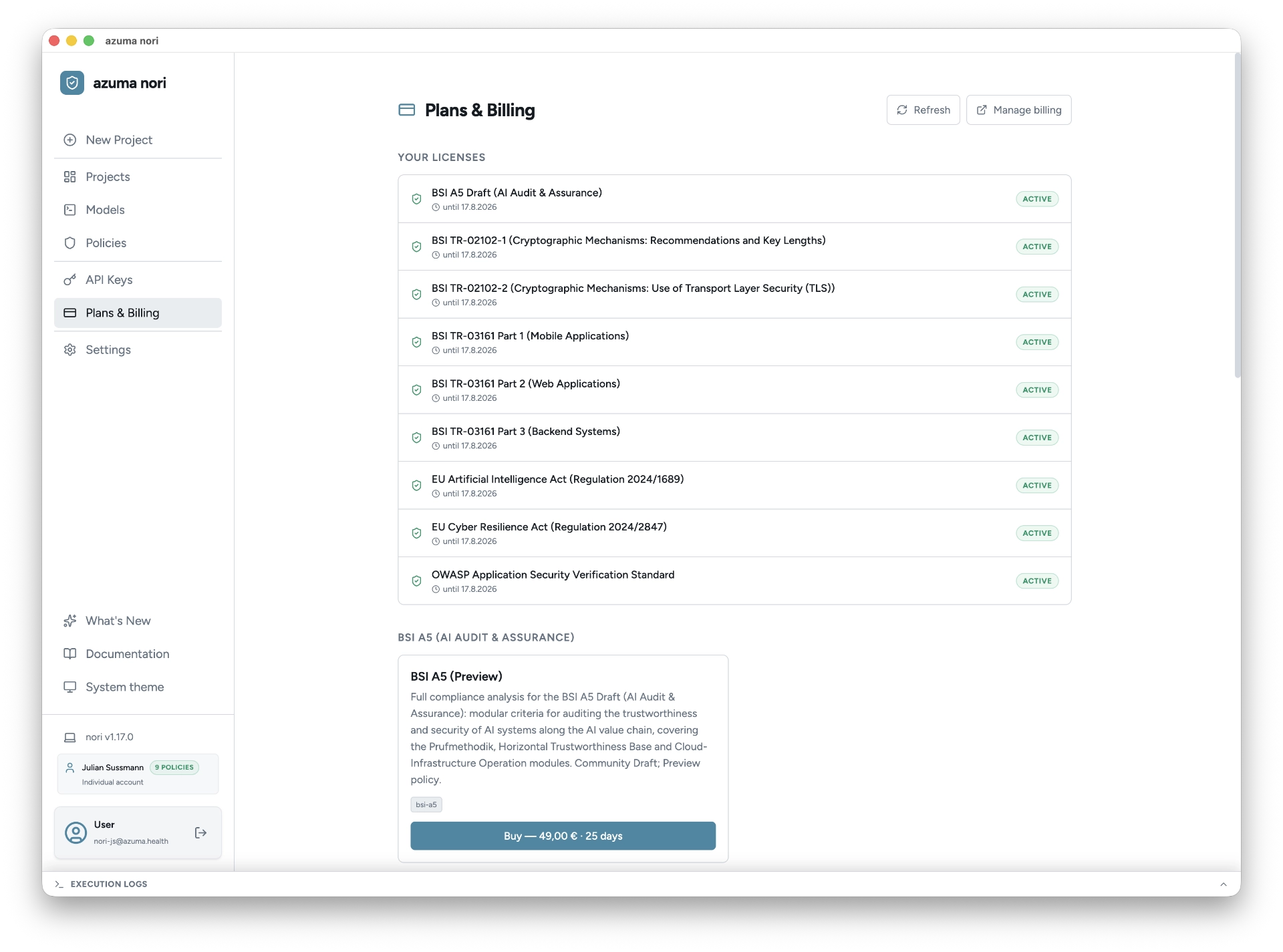Click the API Keys key icon

69,280
